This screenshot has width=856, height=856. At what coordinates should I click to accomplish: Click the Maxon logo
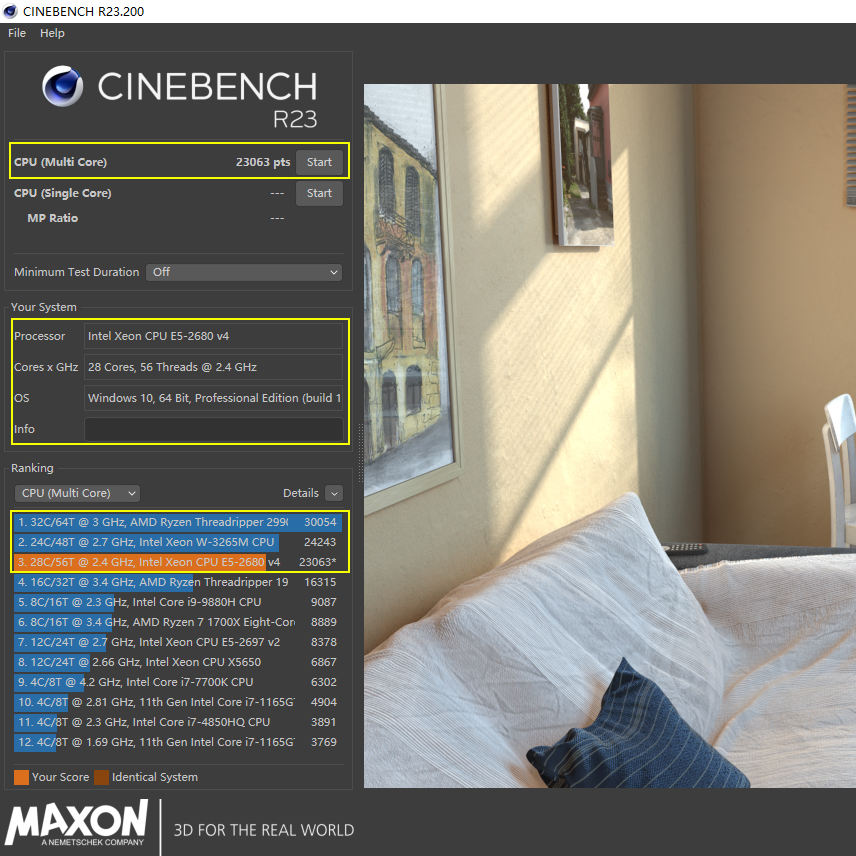(76, 823)
